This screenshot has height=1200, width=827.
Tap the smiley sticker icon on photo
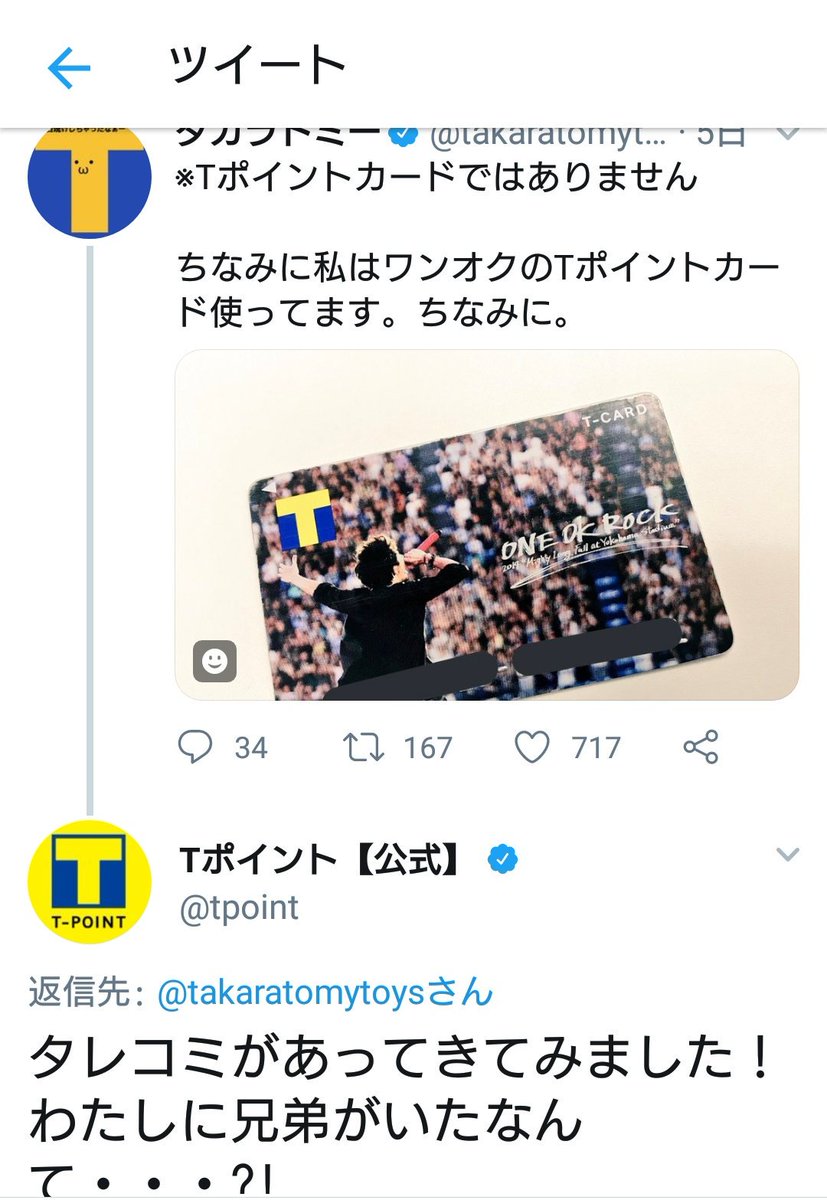tap(214, 660)
